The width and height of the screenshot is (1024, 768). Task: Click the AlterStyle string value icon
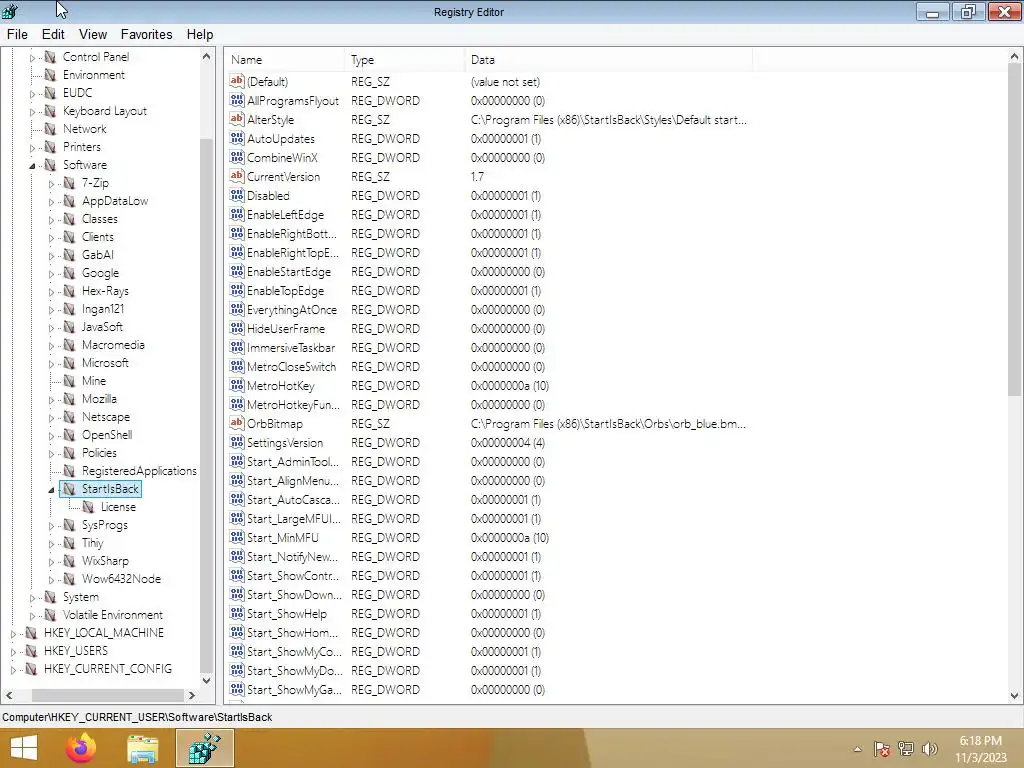pos(236,120)
